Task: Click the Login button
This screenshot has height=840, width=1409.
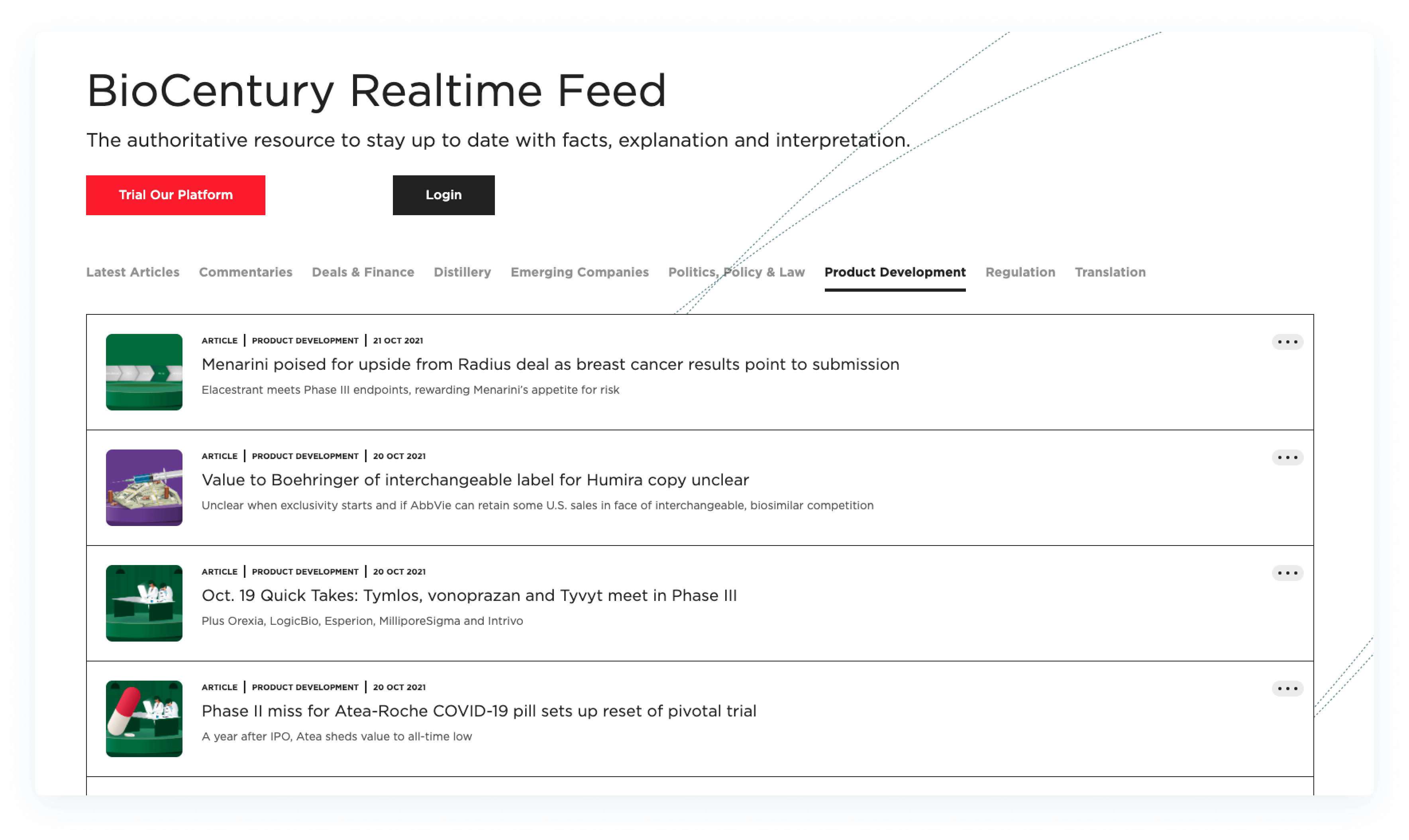Action: coord(443,195)
